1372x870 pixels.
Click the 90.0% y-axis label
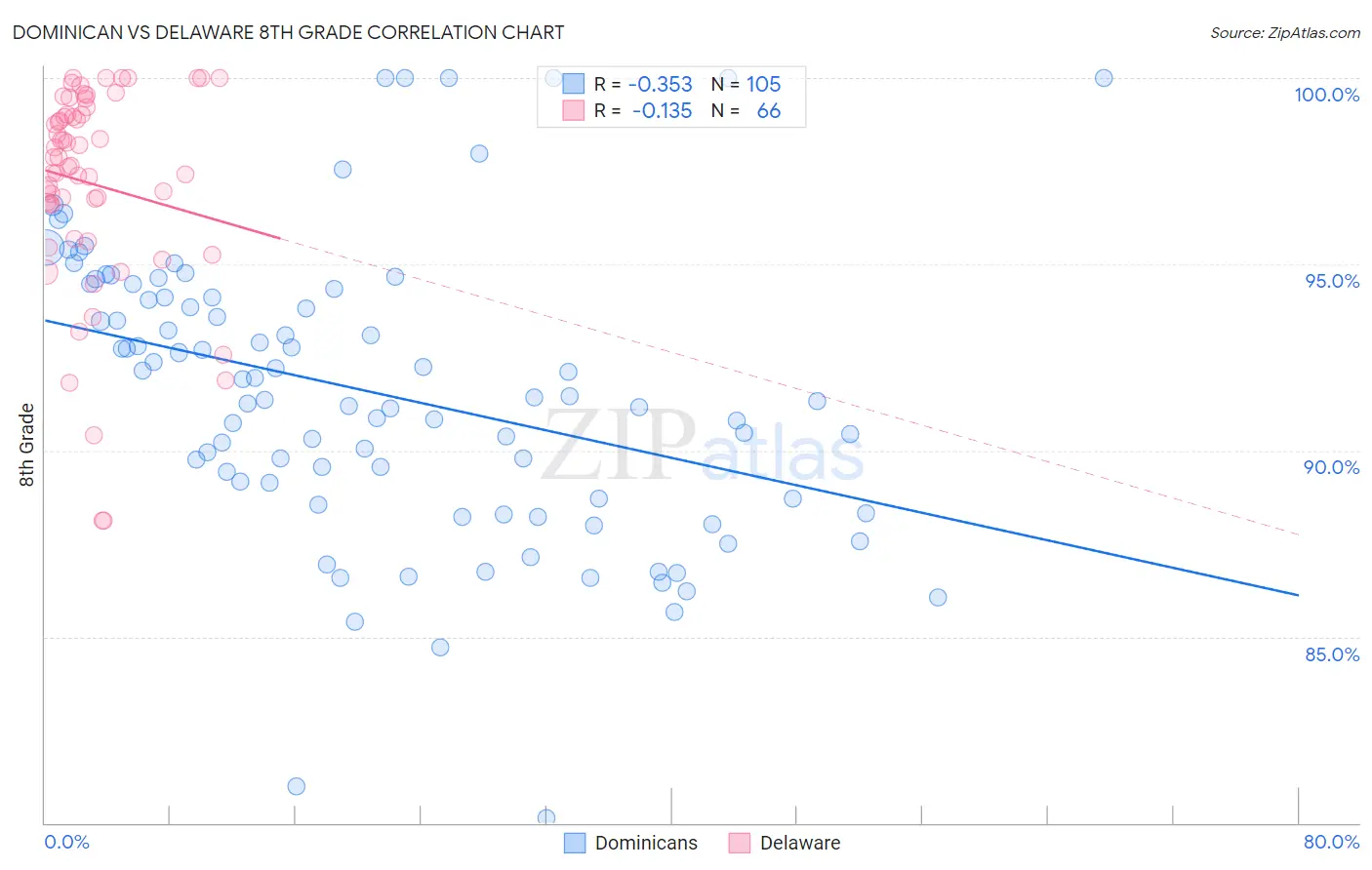[1332, 467]
